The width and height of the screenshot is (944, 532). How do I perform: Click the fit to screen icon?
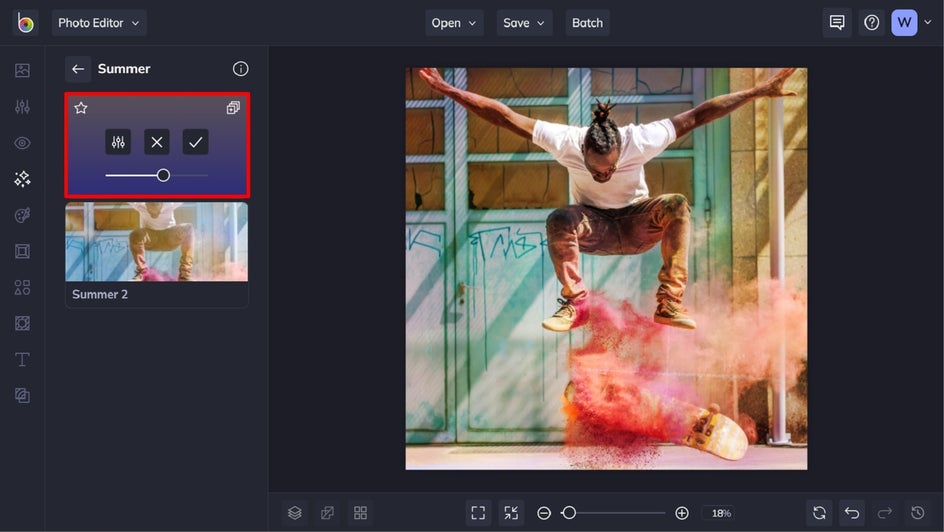pos(478,513)
